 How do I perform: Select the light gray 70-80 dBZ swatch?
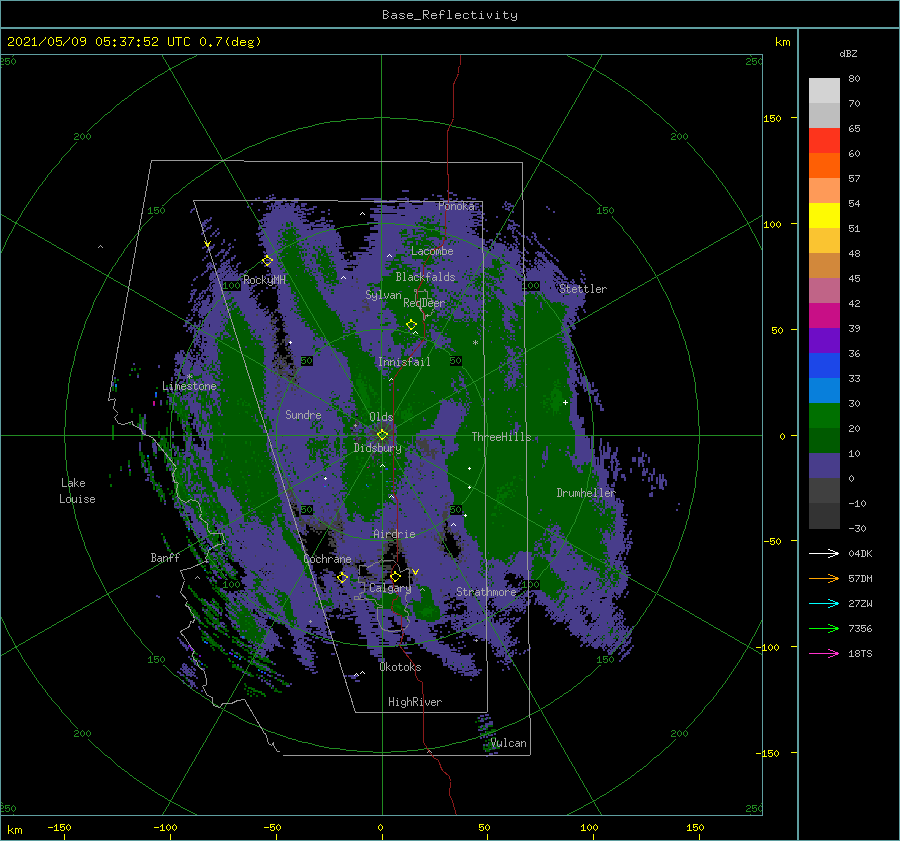pyautogui.click(x=824, y=91)
